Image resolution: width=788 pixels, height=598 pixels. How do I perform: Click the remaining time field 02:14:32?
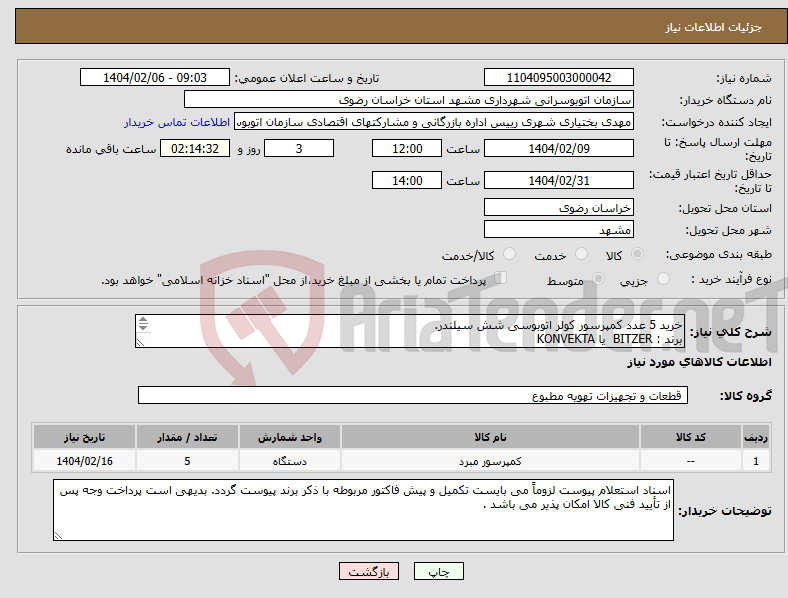pyautogui.click(x=195, y=148)
